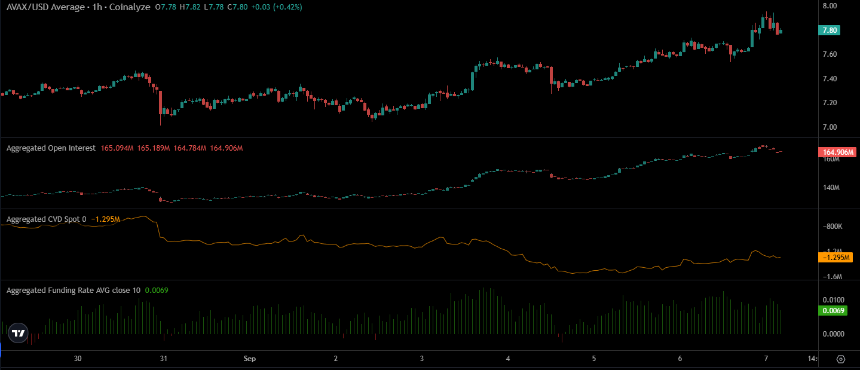Click the 0.0100 funding rate axis label
Screen dimensions: 860x370
[x=833, y=300]
